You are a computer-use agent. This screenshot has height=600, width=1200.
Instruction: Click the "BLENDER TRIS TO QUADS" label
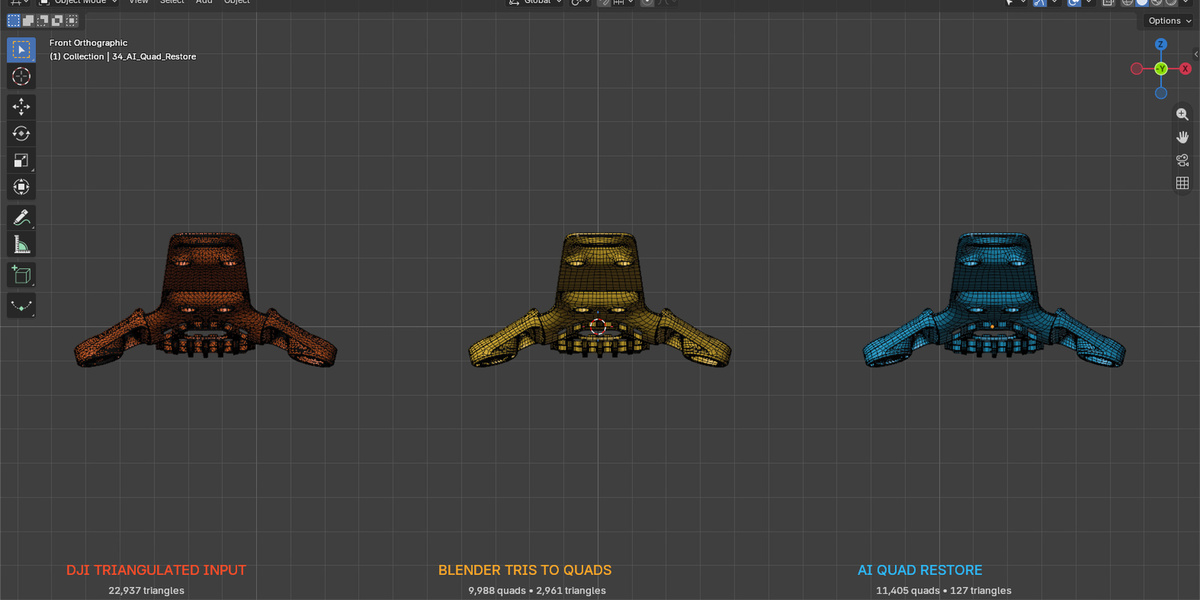click(x=525, y=570)
